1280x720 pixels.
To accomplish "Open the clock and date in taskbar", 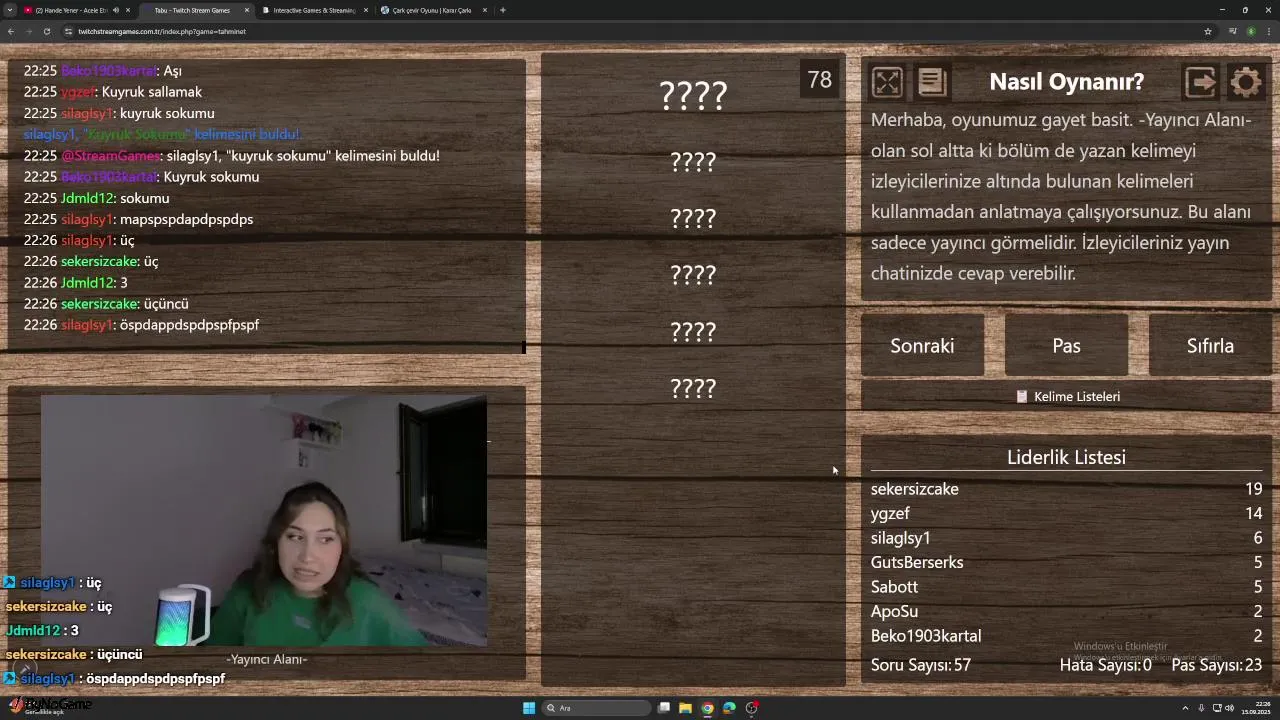I will click(x=1256, y=708).
